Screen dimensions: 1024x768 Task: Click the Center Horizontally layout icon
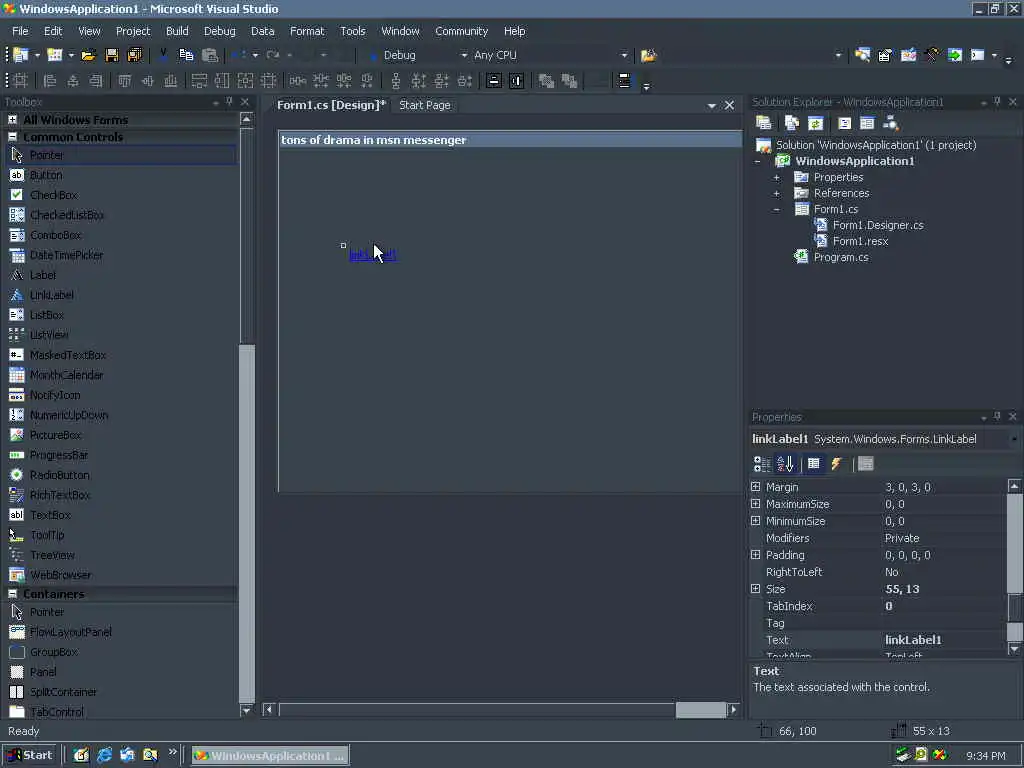pyautogui.click(x=494, y=81)
